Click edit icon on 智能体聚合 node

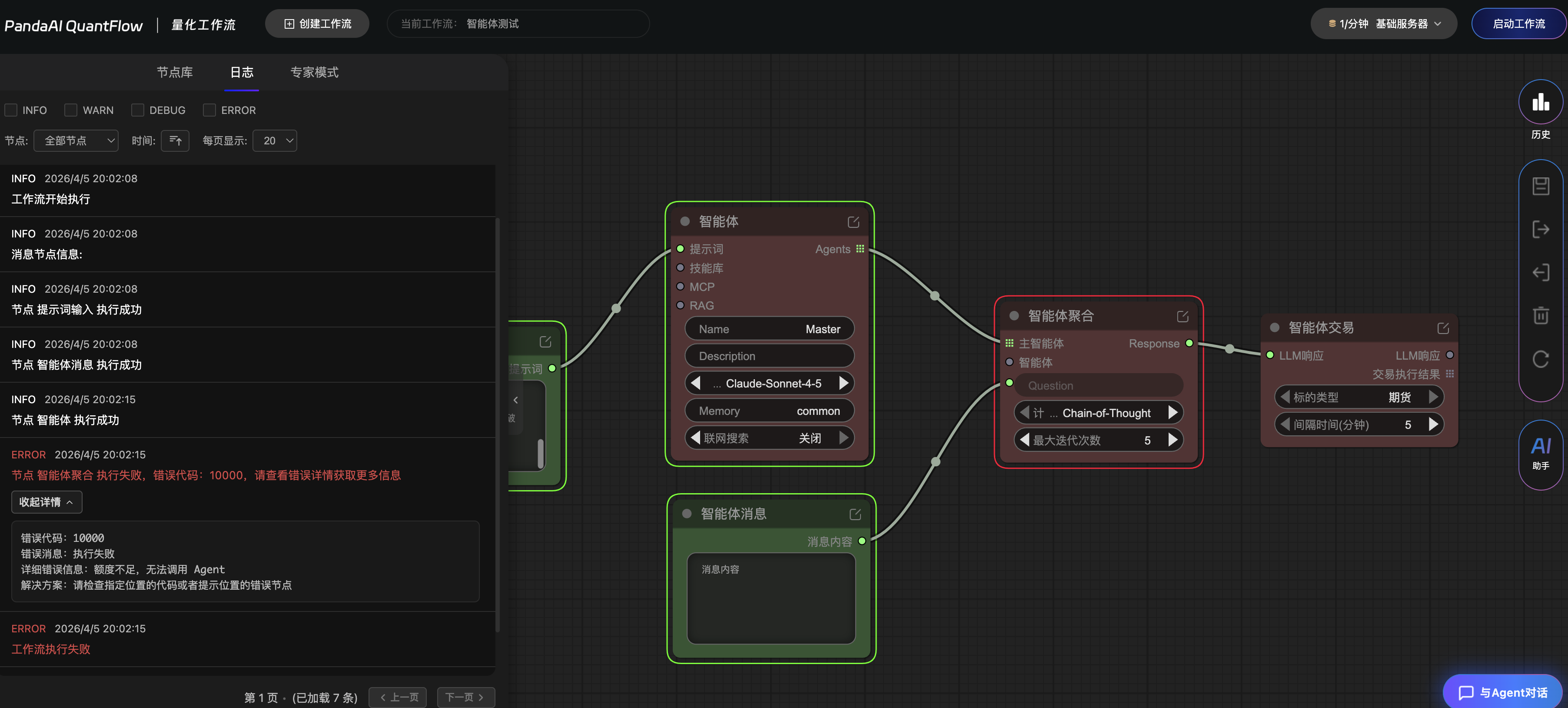click(x=1182, y=316)
